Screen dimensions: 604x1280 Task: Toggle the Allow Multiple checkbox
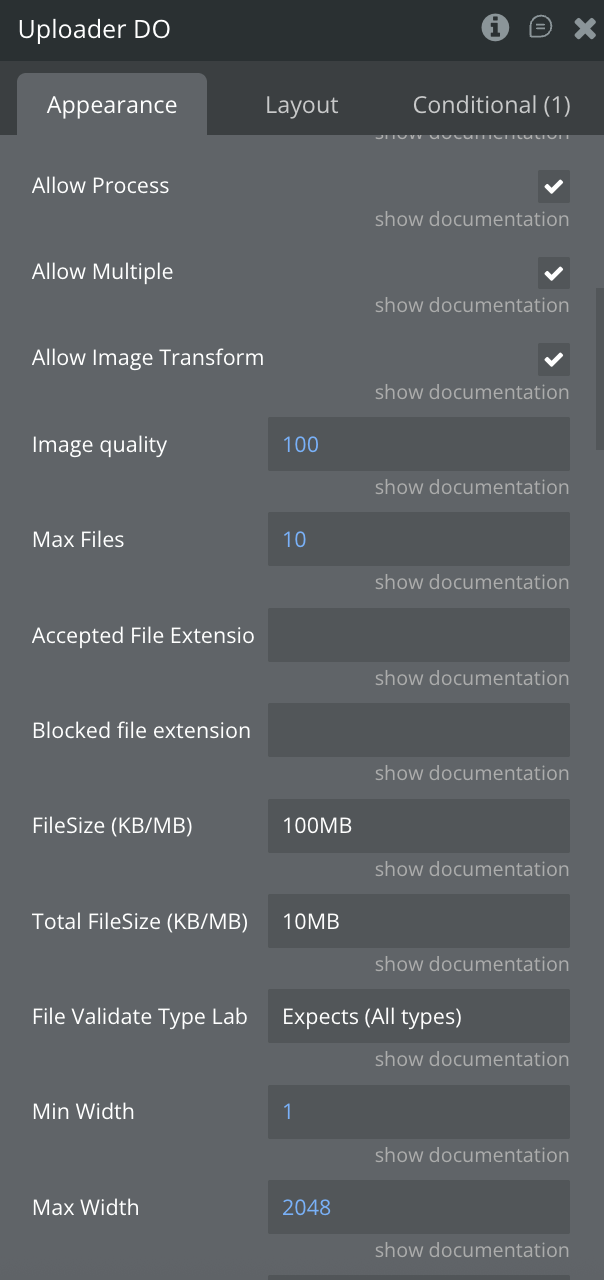point(553,272)
